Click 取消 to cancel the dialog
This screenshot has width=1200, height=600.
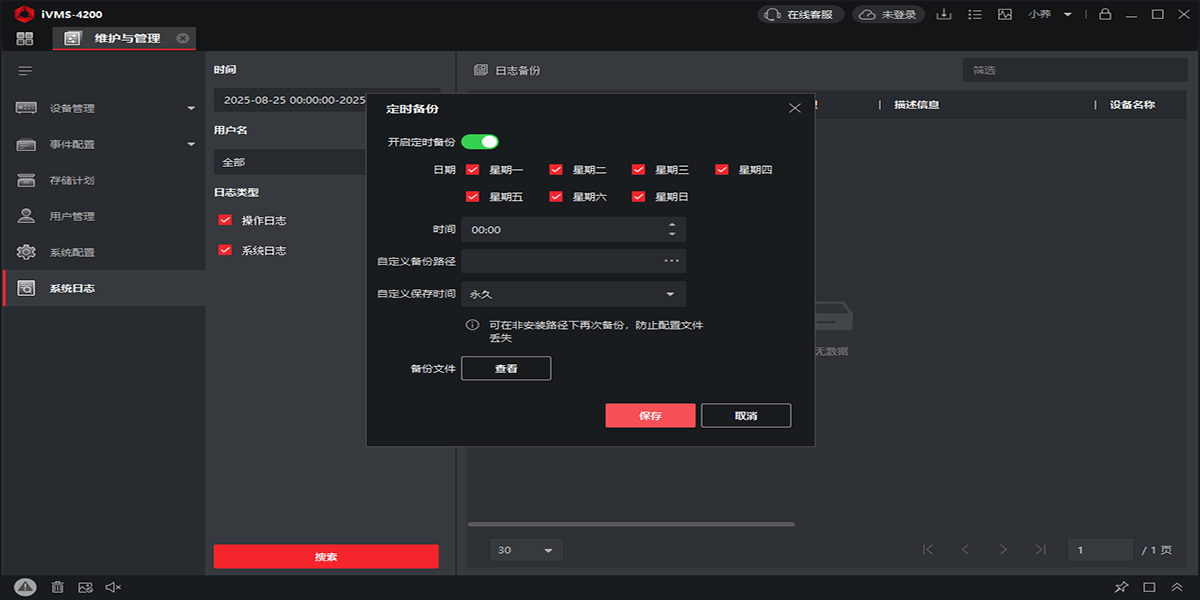(746, 415)
